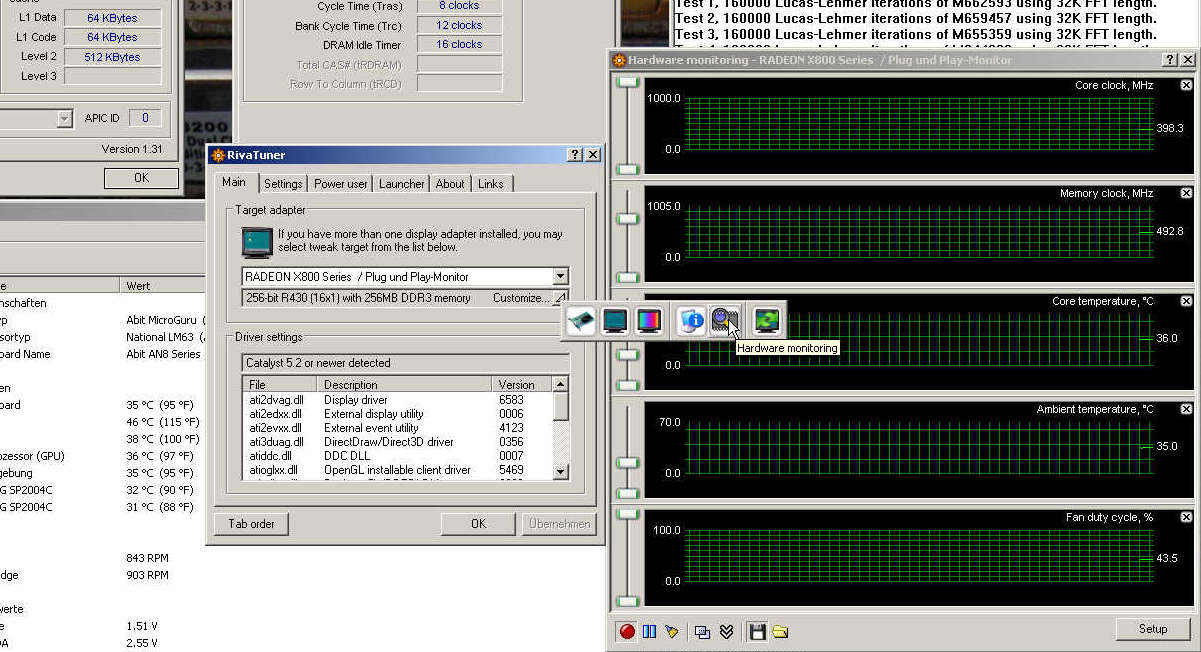
Task: Select the ati3duag.dll DirectDraw/Direct3D driver row
Action: (x=398, y=442)
